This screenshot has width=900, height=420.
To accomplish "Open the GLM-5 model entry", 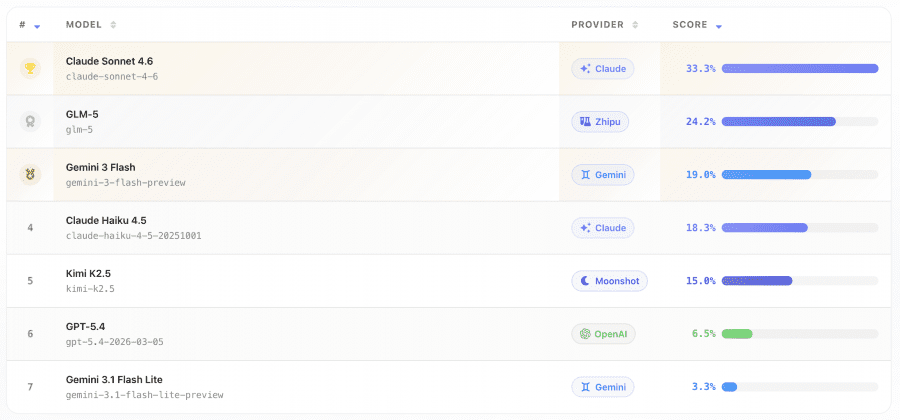I will 82,114.
